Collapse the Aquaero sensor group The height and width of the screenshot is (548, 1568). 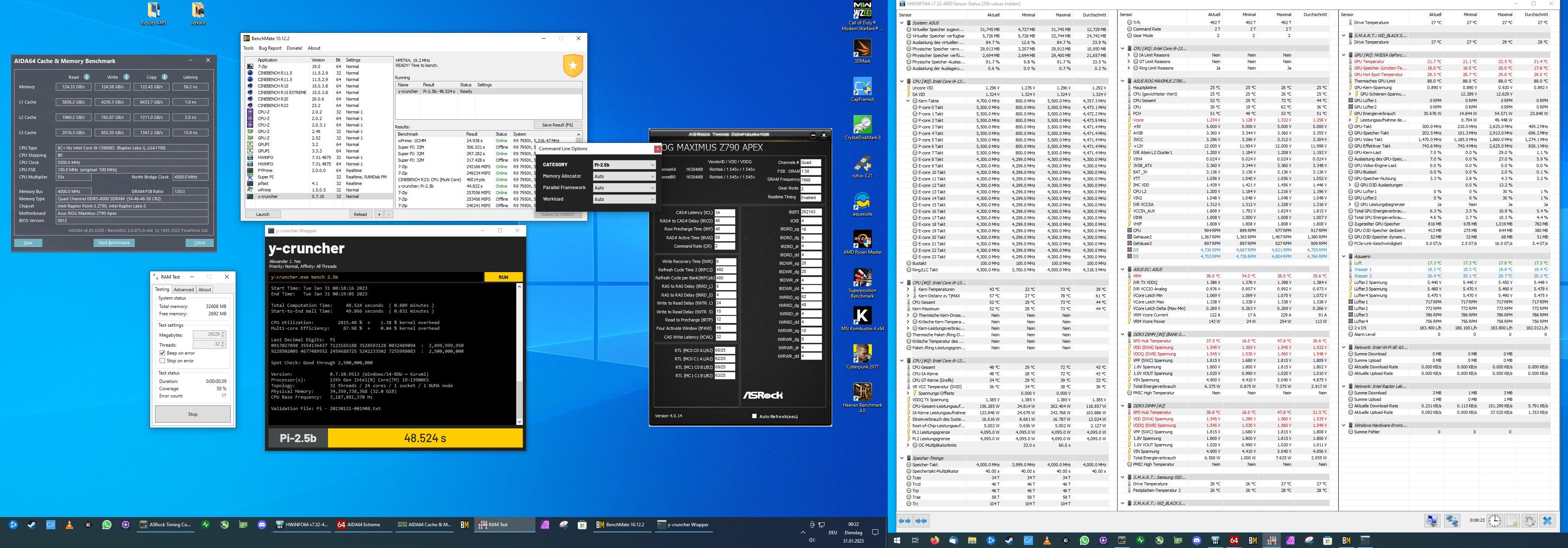(1344, 256)
